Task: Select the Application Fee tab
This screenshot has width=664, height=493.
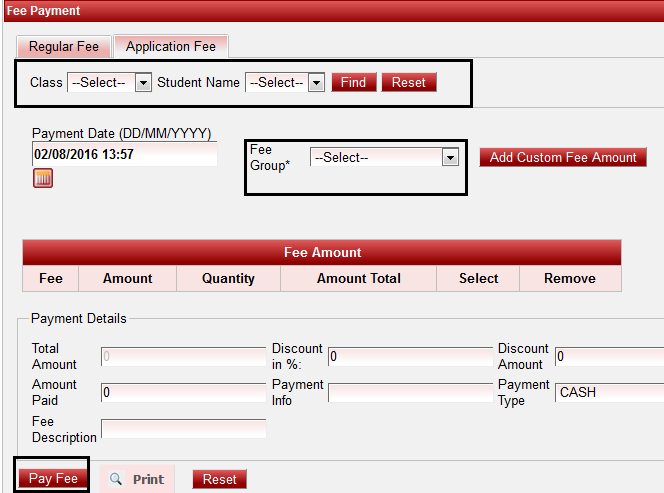Action: coord(171,47)
